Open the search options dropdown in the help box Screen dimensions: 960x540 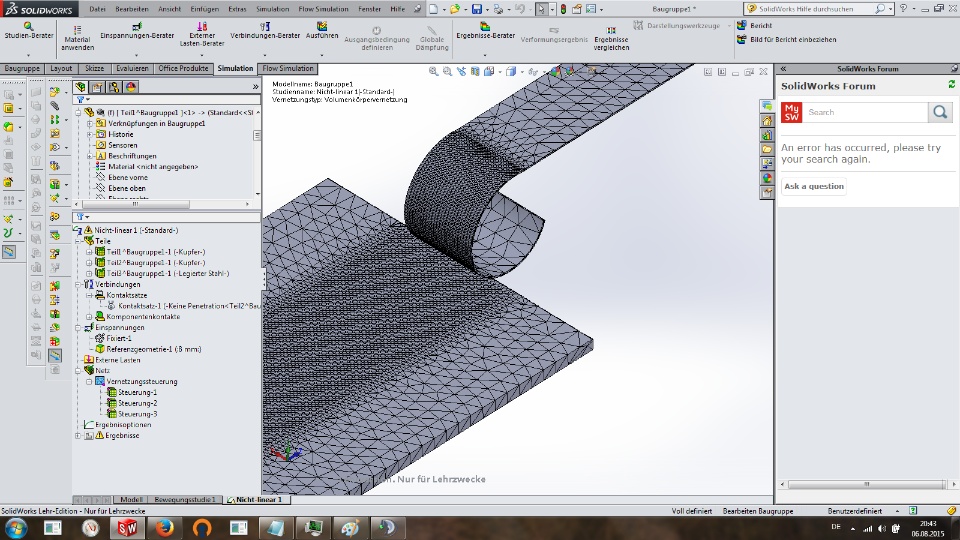click(891, 9)
